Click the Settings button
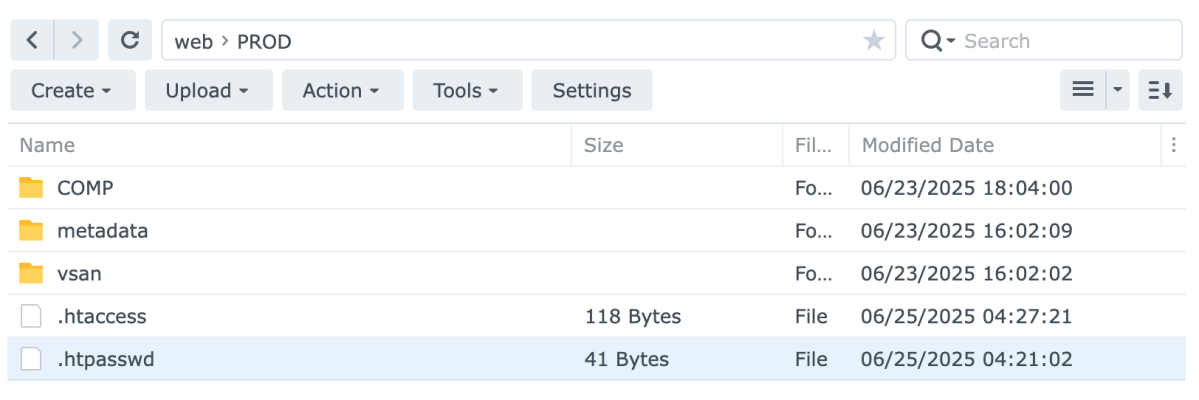The image size is (1199, 400). [592, 91]
